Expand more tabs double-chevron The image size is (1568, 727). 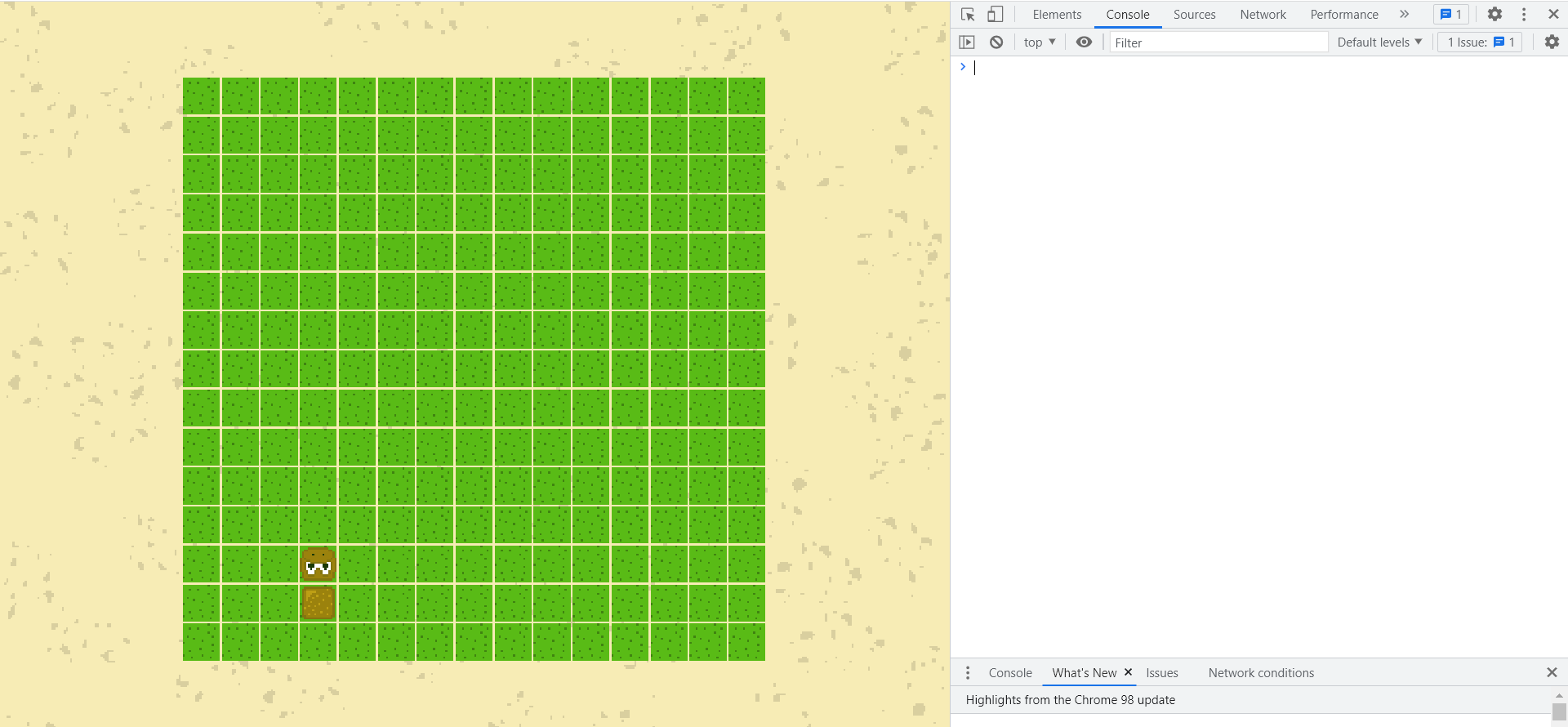(x=1405, y=15)
